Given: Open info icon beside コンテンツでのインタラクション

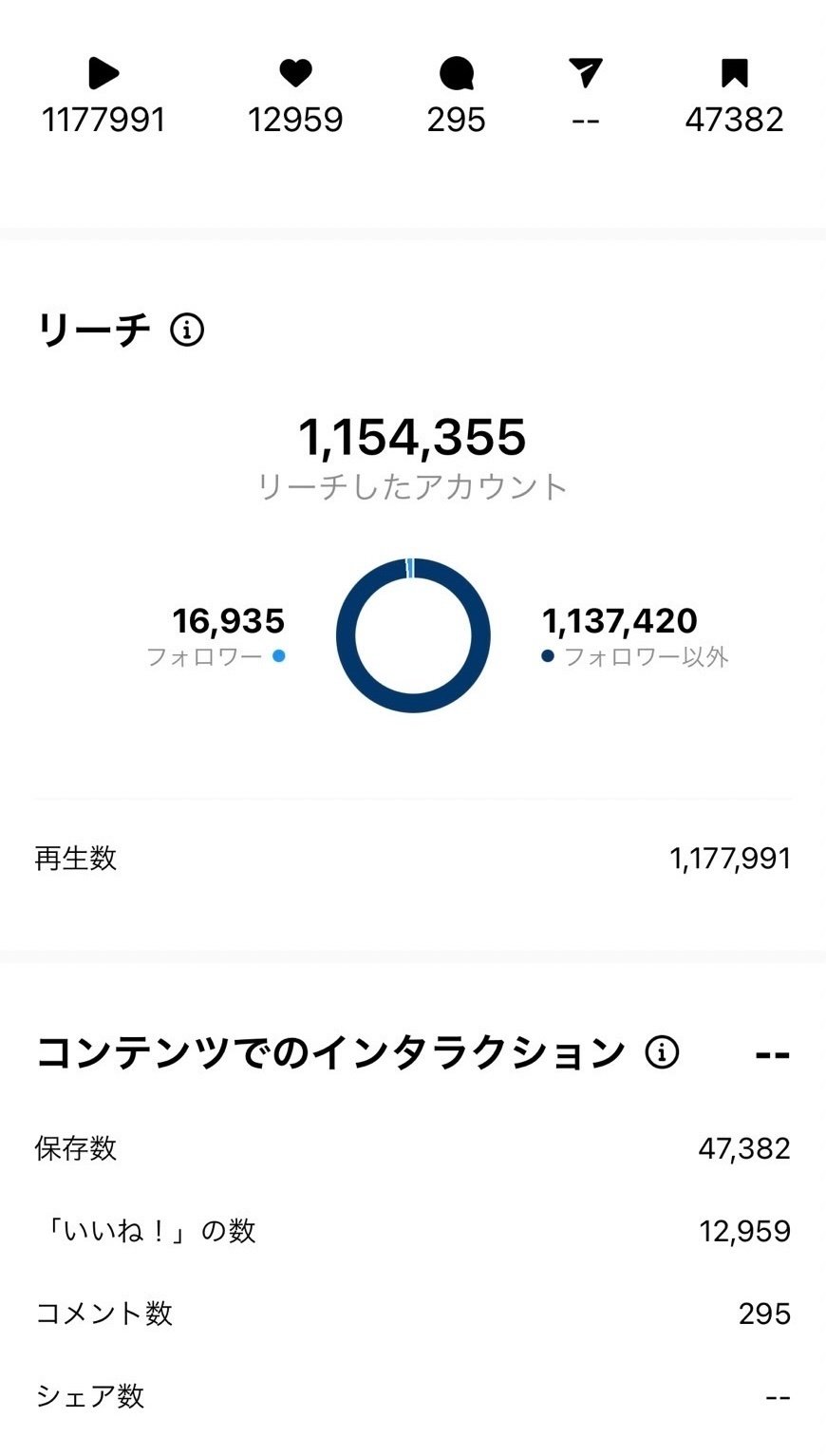Looking at the screenshot, I should point(662,1052).
